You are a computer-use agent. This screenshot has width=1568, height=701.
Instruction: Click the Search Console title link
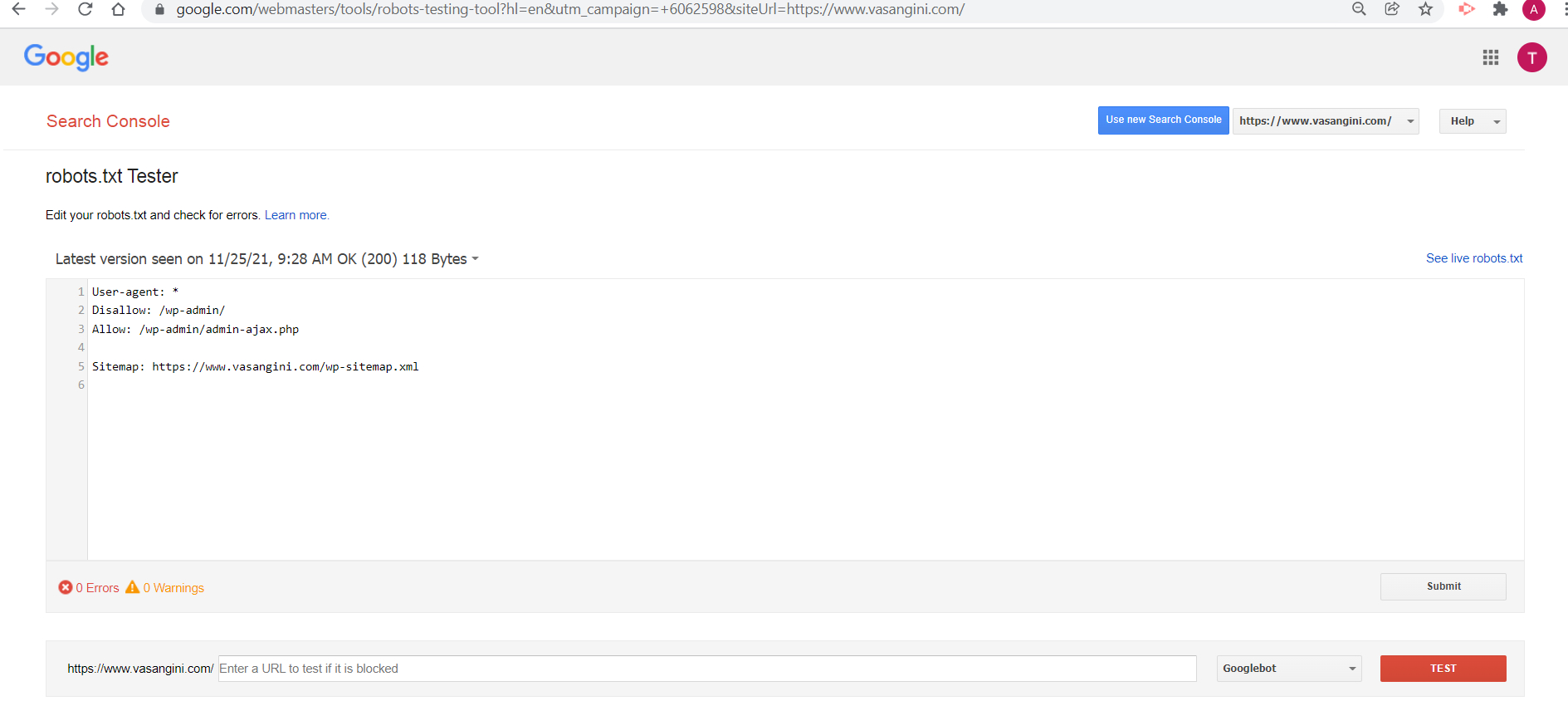pos(108,121)
